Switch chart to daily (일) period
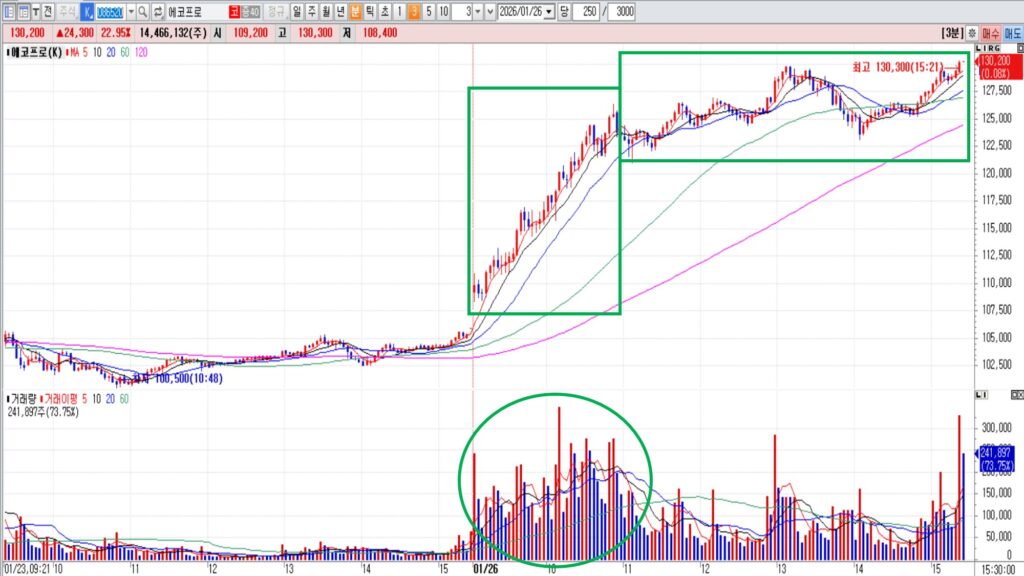Viewport: 1024px width, 576px height. pos(297,12)
